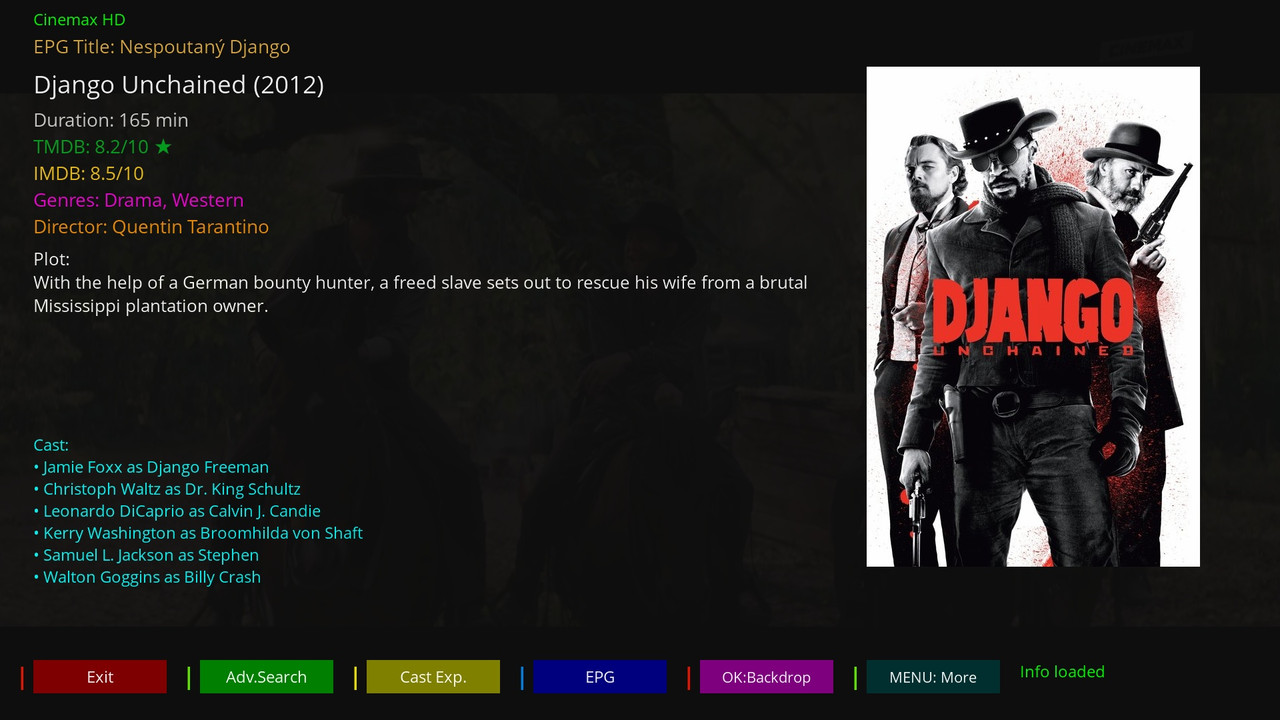Select cast entry Jamie Foxx as Django Freeman

[151, 467]
